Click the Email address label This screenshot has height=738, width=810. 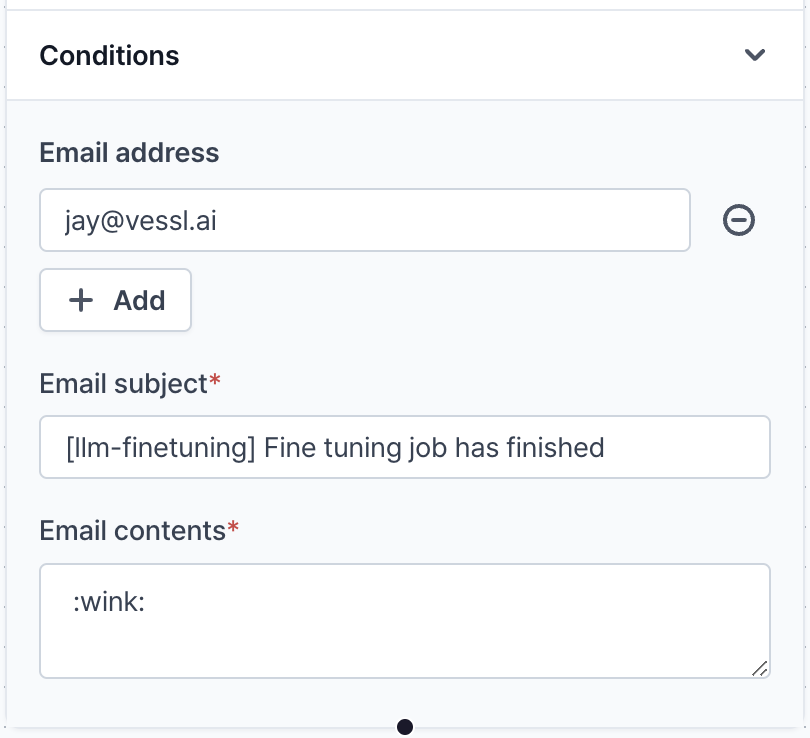[x=129, y=153]
